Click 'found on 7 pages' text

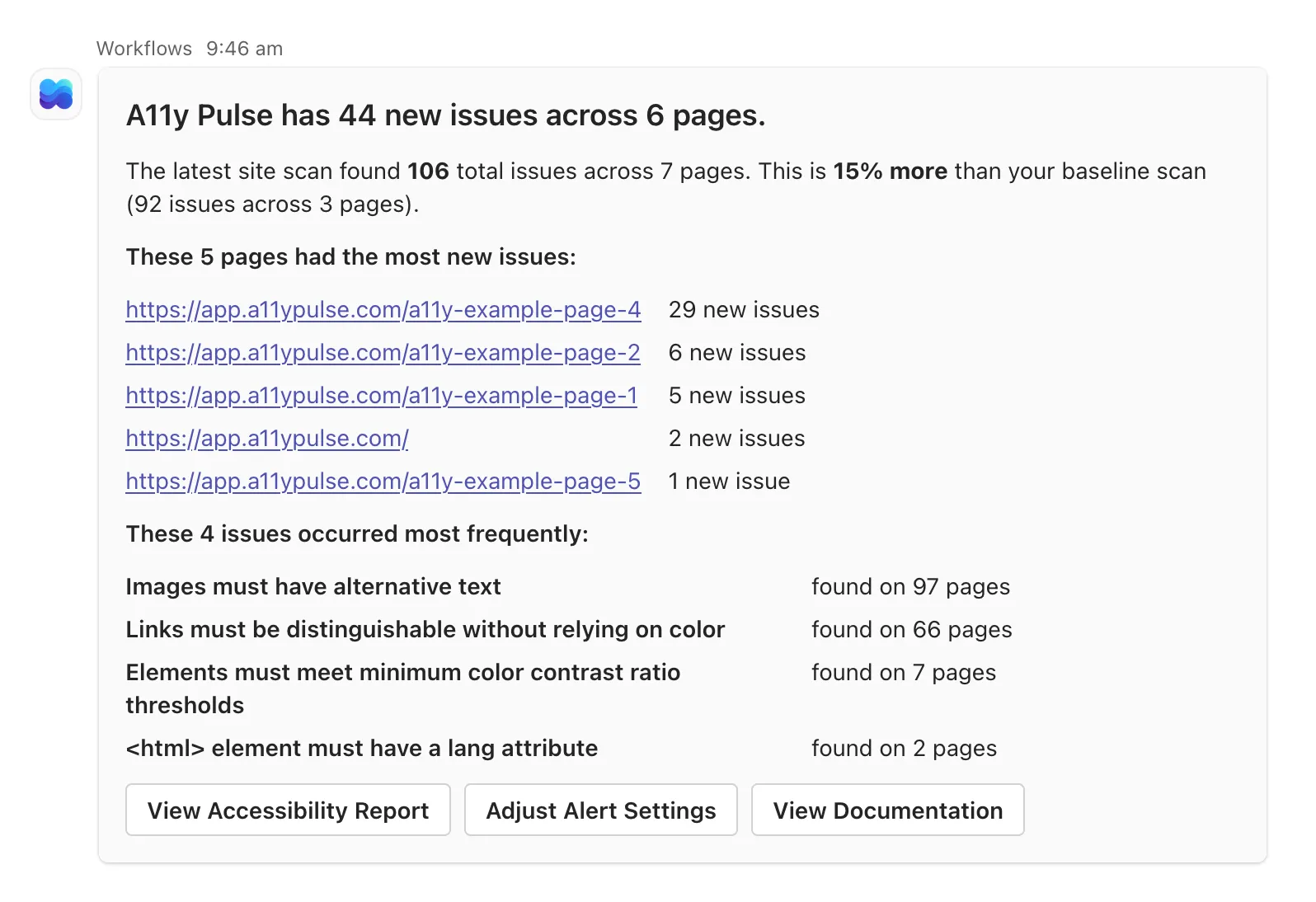pyautogui.click(x=904, y=672)
